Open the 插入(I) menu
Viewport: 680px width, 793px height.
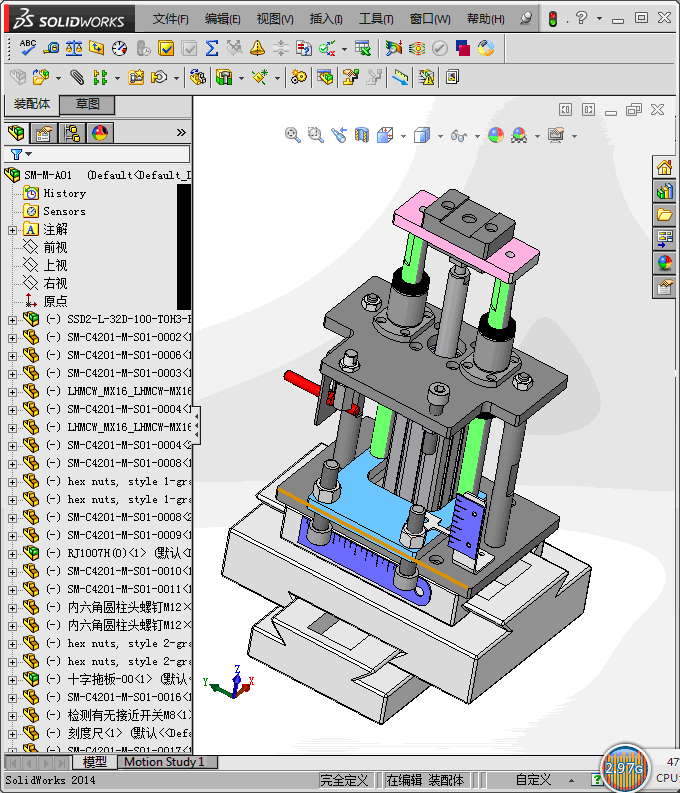(326, 19)
